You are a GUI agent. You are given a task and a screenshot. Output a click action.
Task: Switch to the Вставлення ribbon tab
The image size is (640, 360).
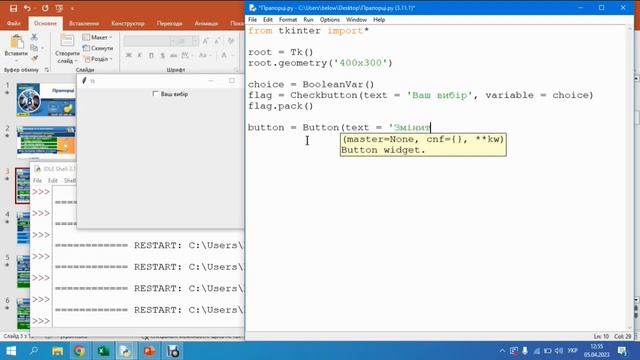point(84,24)
